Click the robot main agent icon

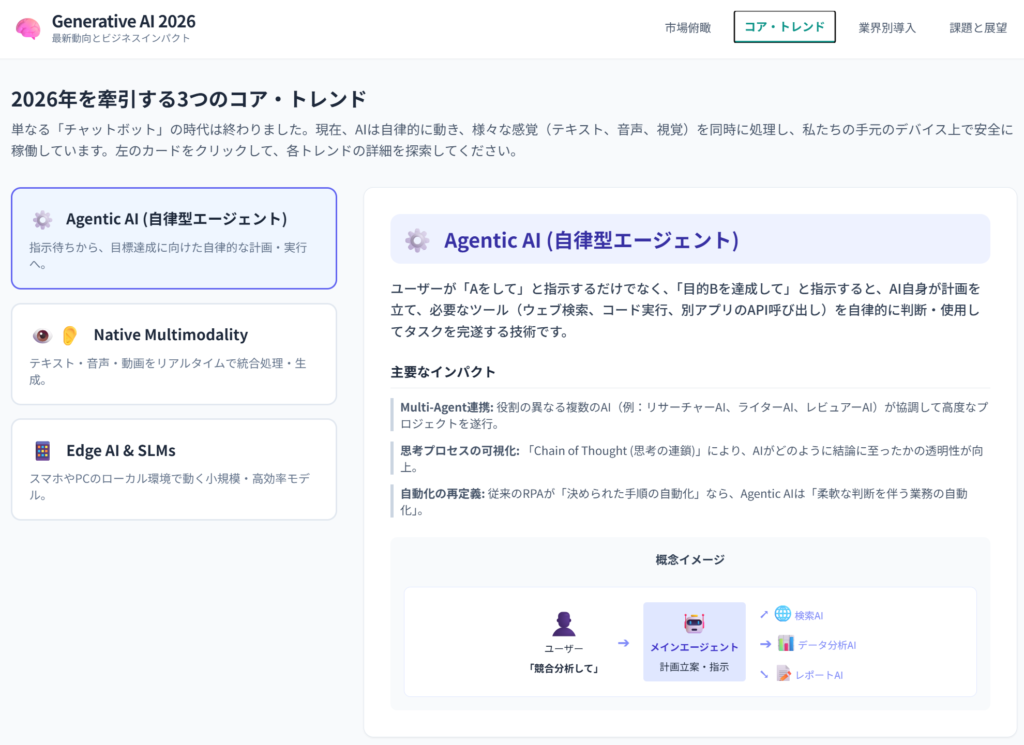pos(694,623)
